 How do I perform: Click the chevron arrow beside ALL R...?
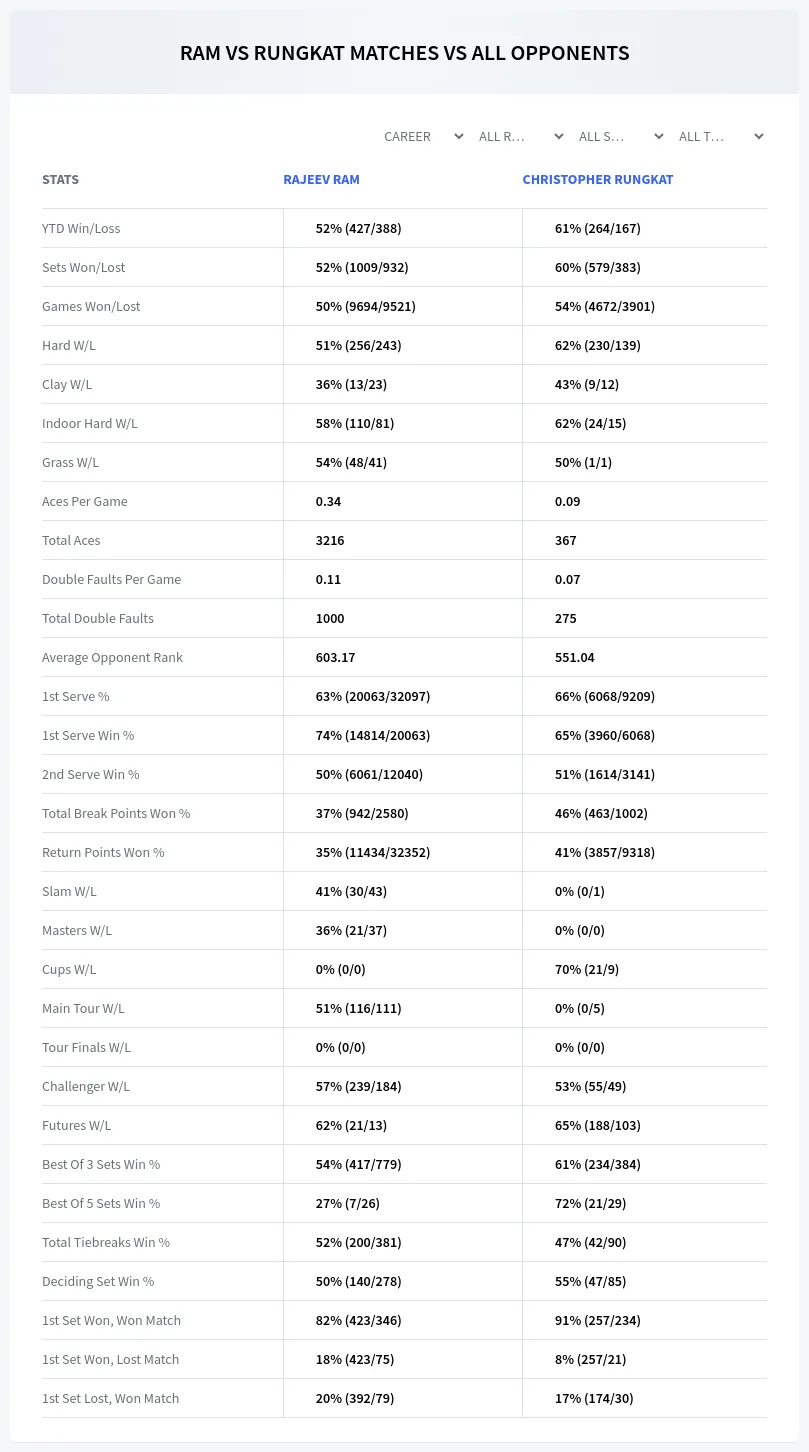(x=559, y=136)
